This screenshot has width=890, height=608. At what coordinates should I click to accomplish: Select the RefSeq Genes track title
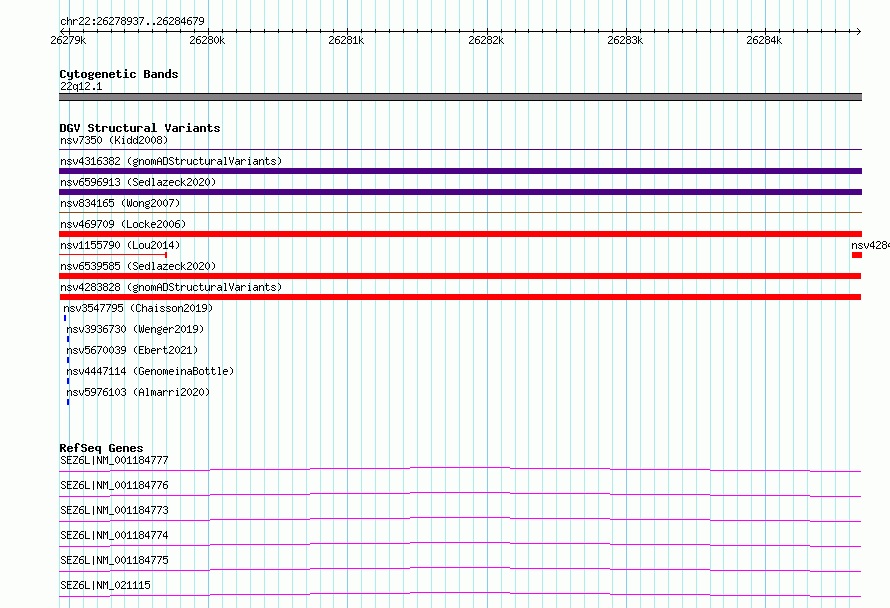coord(101,448)
